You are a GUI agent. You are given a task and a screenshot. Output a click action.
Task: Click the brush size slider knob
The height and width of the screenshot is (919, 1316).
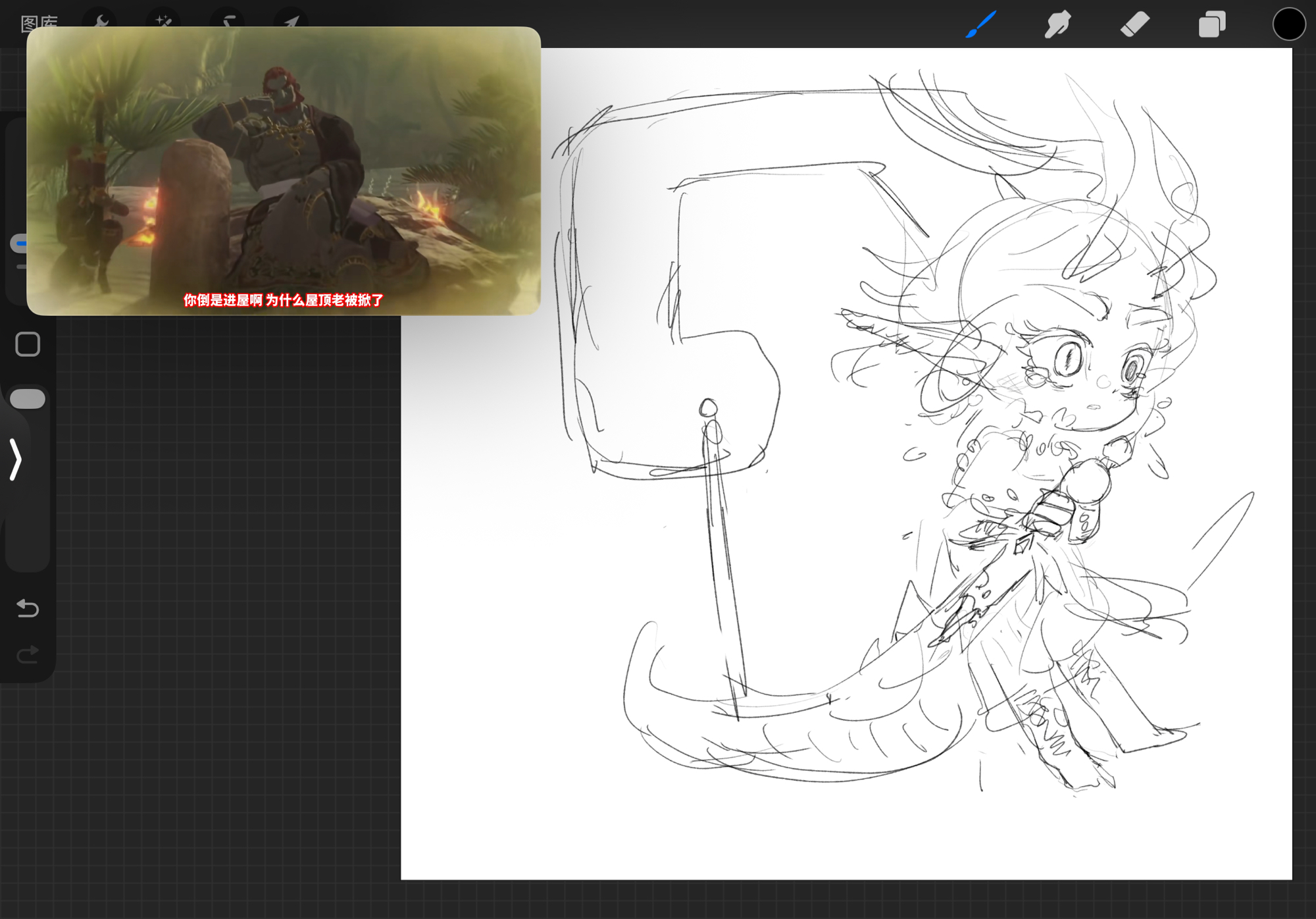20,244
